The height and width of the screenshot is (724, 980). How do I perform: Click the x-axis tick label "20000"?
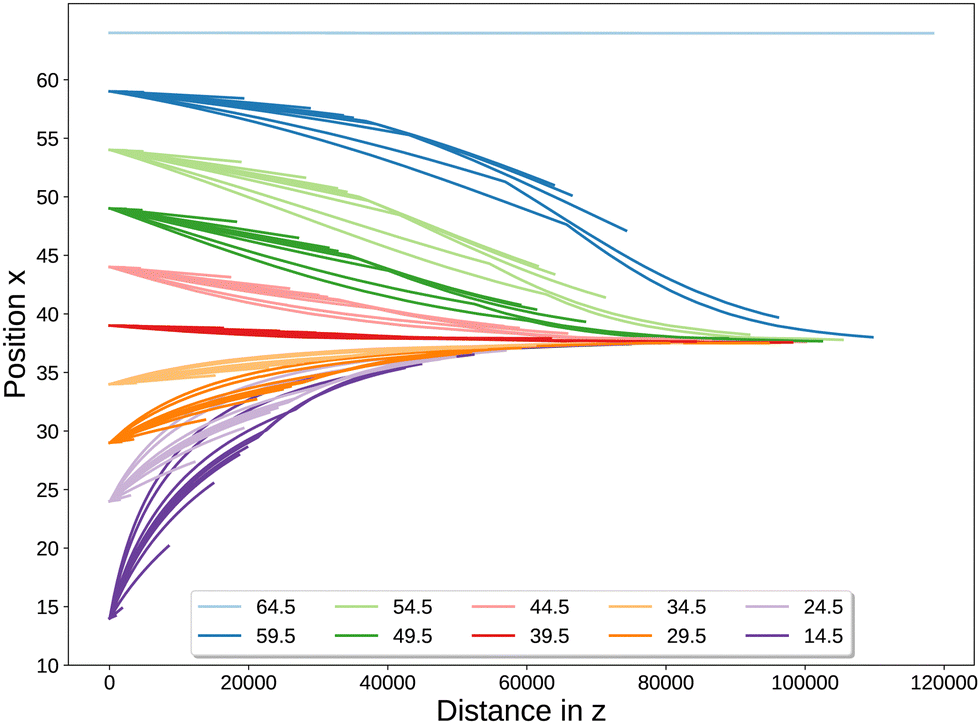tap(248, 683)
